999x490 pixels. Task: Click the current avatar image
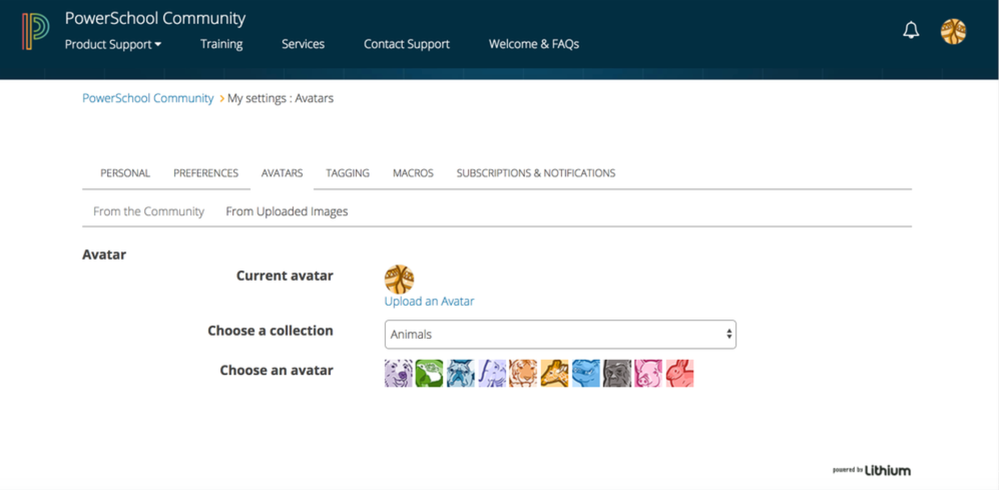(399, 279)
